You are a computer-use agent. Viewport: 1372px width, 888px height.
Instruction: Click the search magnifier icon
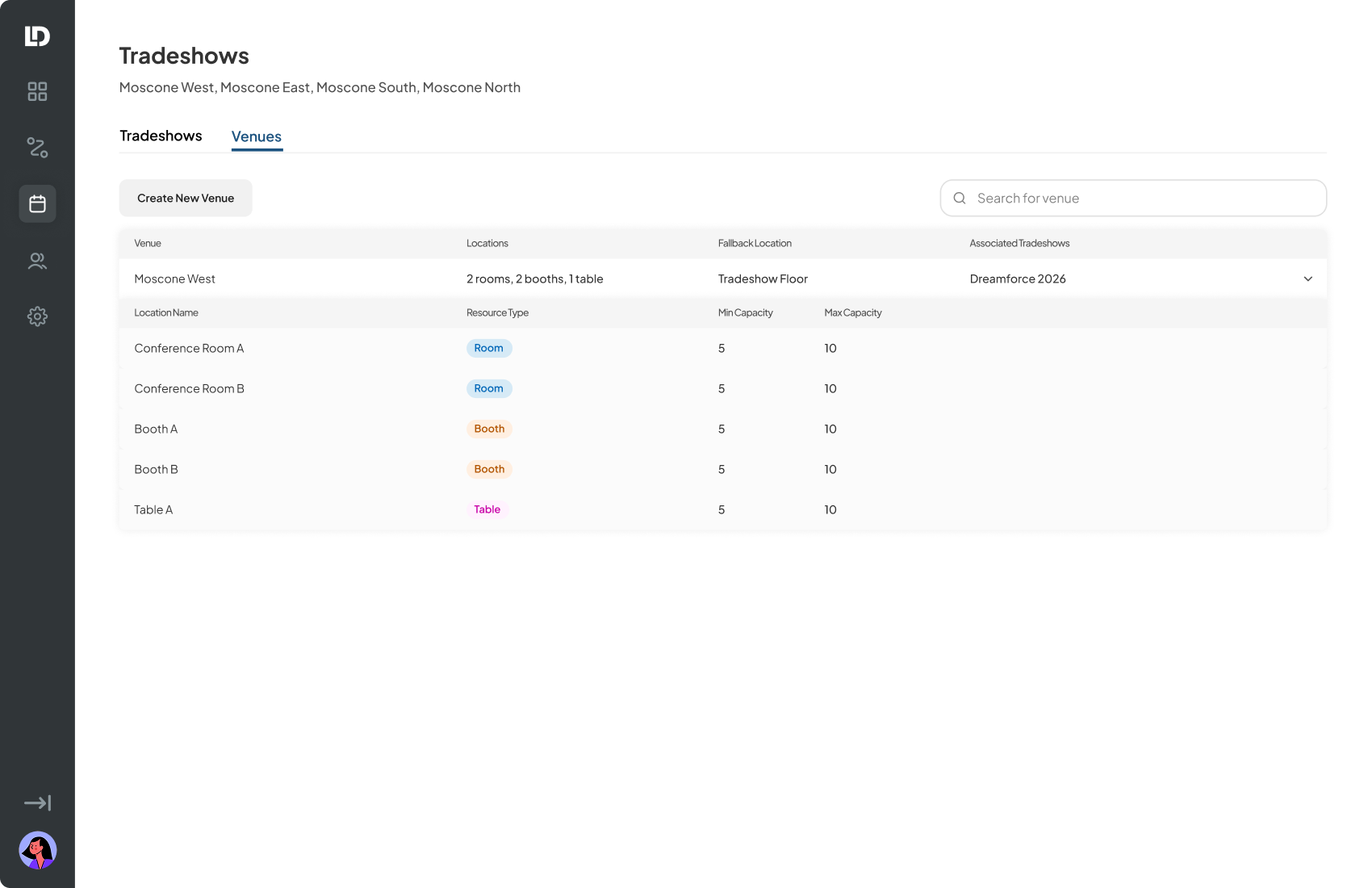[960, 198]
